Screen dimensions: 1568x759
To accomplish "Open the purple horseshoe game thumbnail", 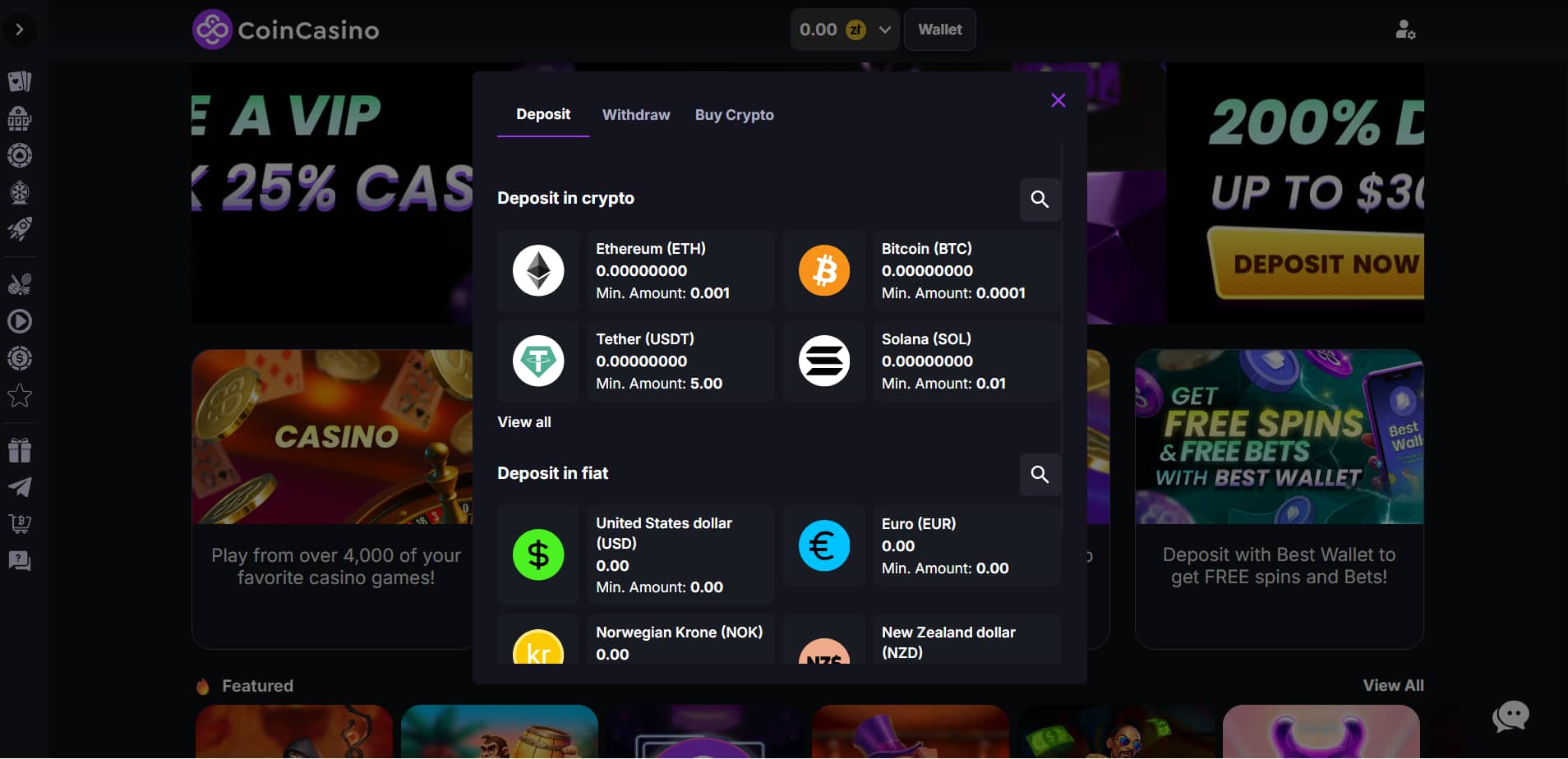I will coord(1321,731).
